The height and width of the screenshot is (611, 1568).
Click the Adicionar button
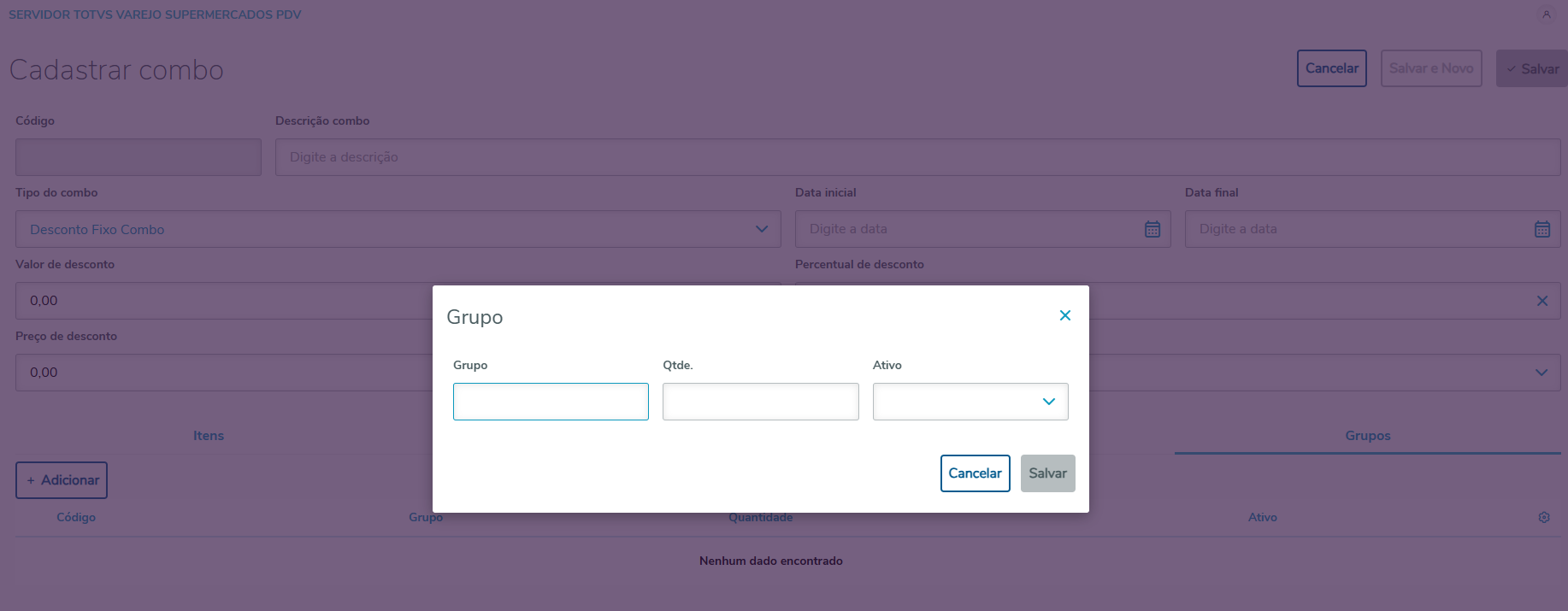[62, 480]
